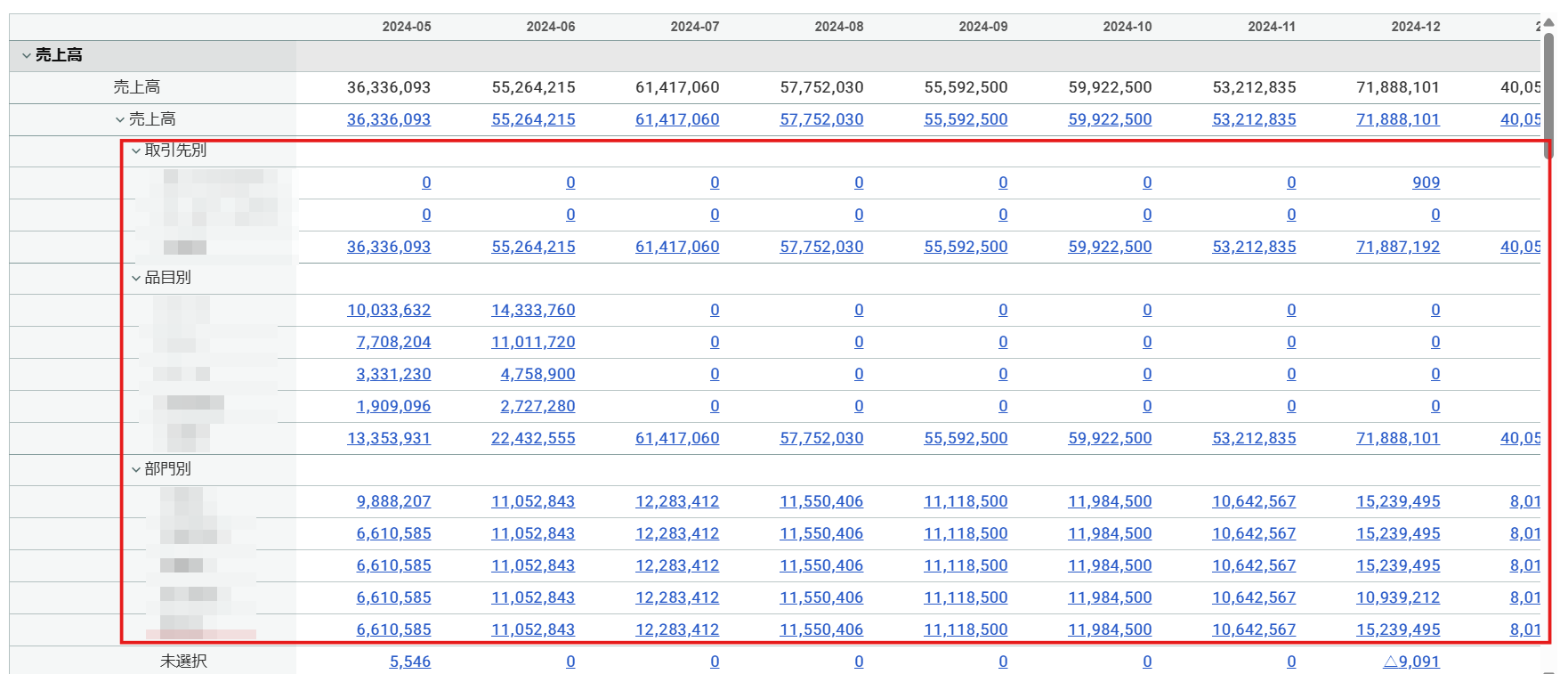This screenshot has width=1568, height=674.
Task: Click the 2024-08 column header
Action: 839,27
